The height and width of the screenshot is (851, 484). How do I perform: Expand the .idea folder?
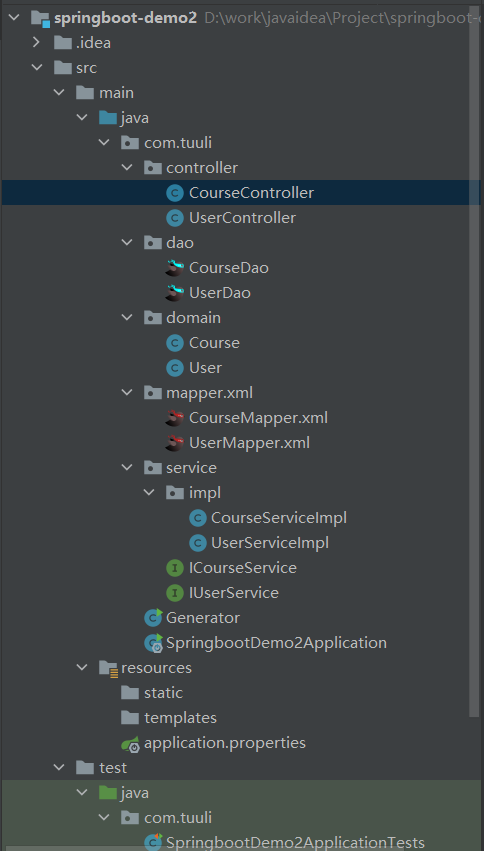pyautogui.click(x=36, y=42)
